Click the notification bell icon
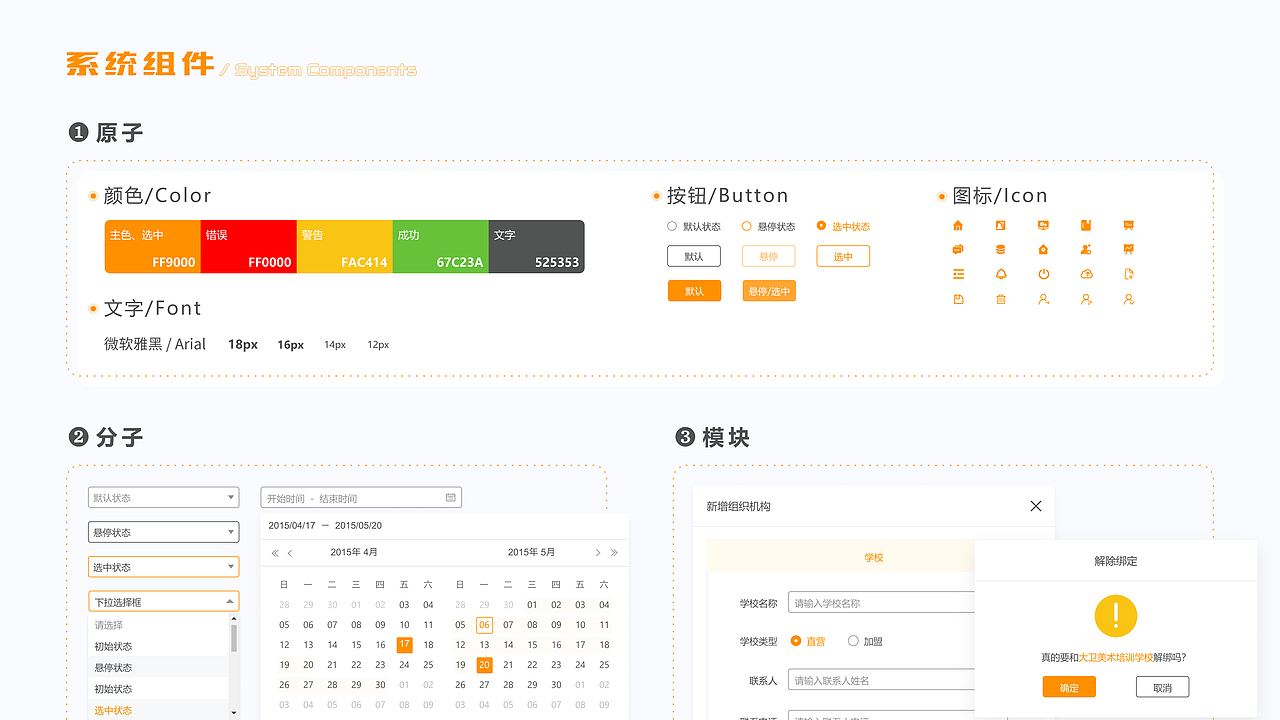Viewport: 1280px width, 720px height. tap(1001, 274)
